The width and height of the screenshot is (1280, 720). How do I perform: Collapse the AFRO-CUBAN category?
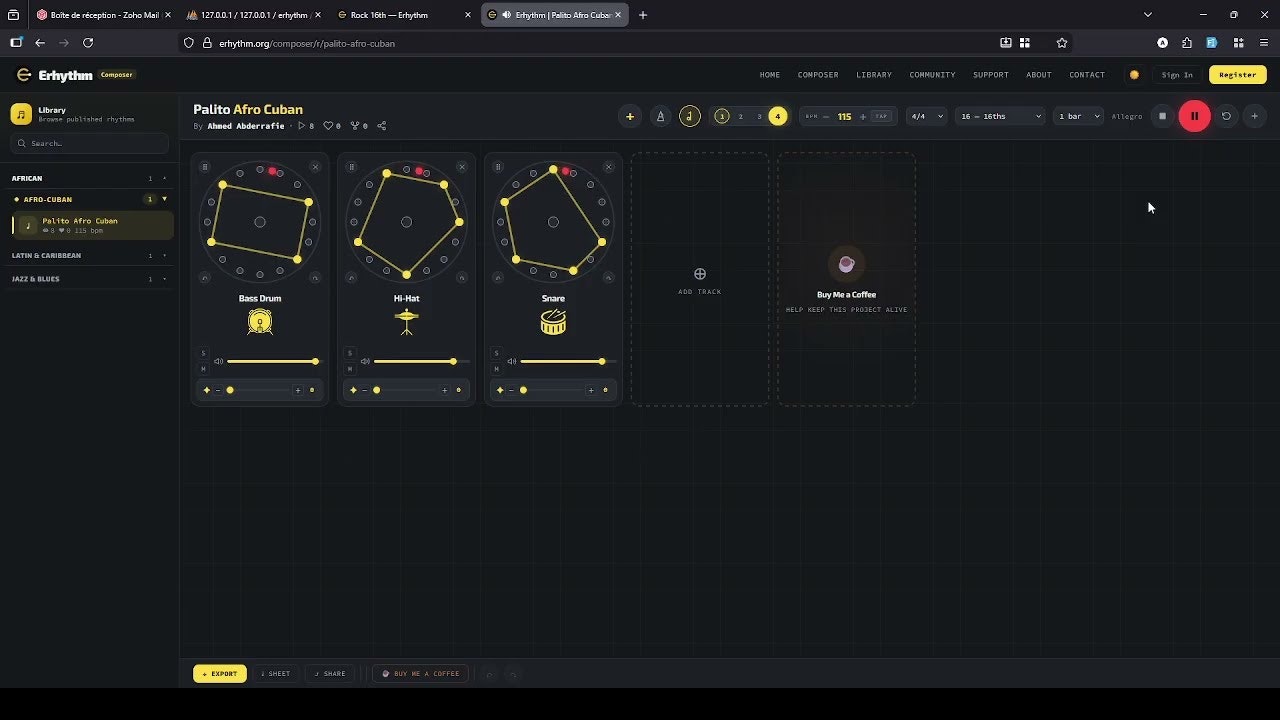pos(90,199)
